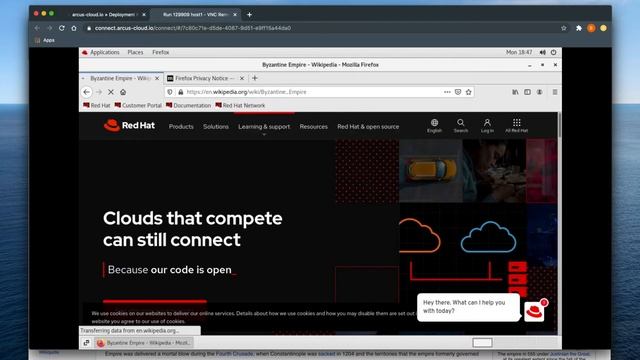This screenshot has height=360, width=640.
Task: Switch to Byzantine Empire Firefox tab
Action: coord(120,78)
